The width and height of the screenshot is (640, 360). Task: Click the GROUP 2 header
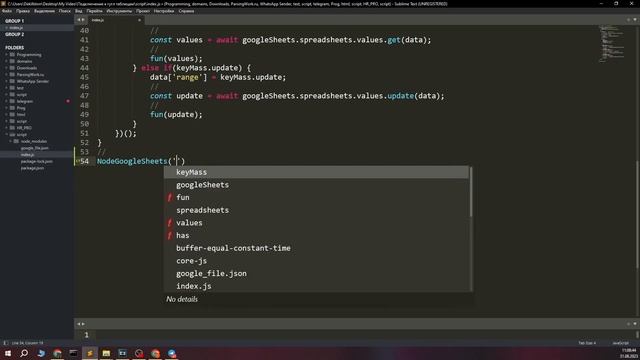point(15,35)
